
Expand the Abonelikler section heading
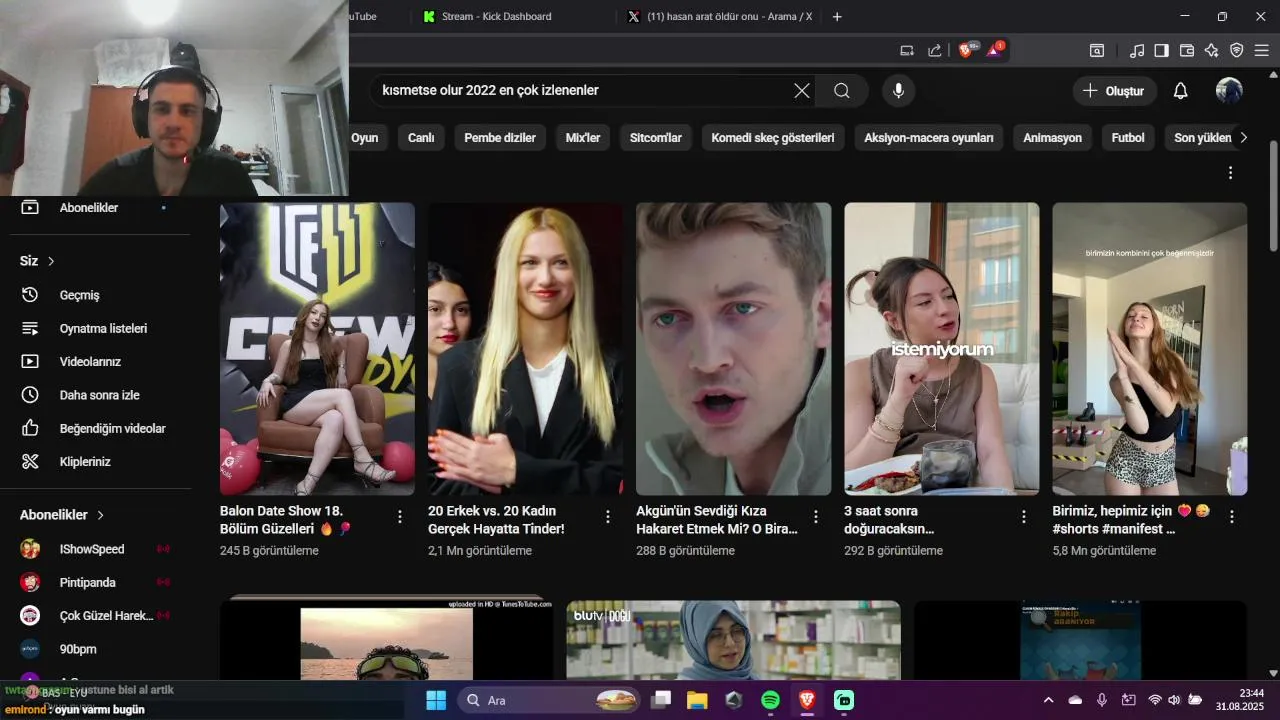pos(62,515)
